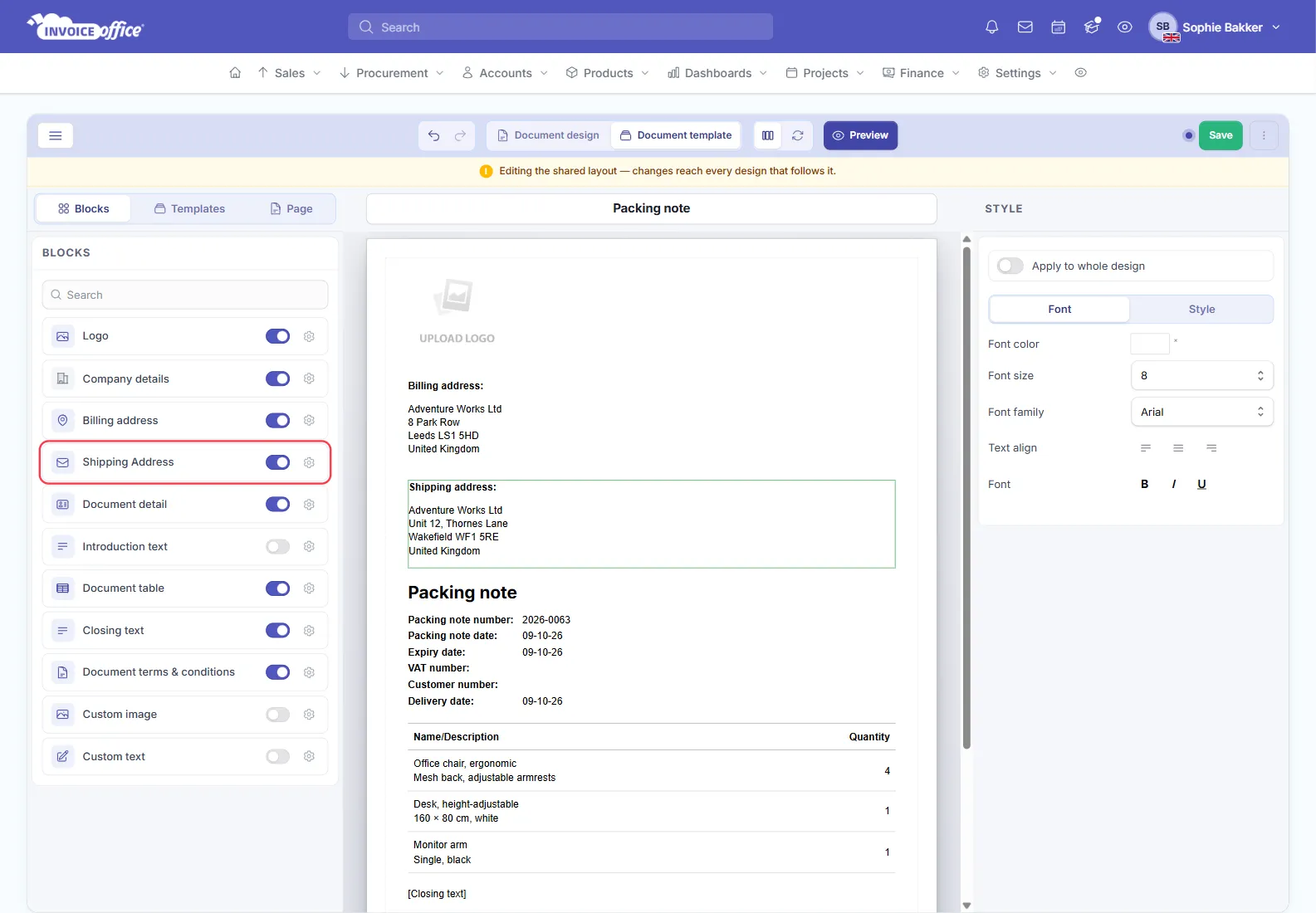This screenshot has width=1316, height=913.
Task: Enable the Custom text block
Action: click(277, 756)
